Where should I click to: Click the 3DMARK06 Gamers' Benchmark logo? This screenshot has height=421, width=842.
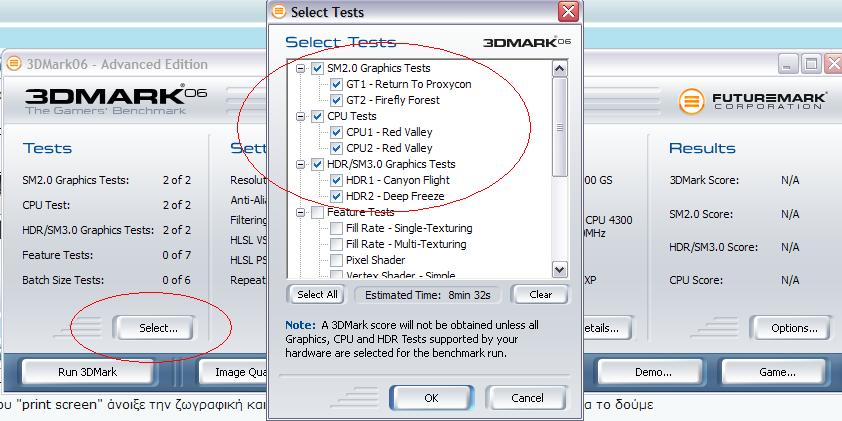(x=115, y=99)
